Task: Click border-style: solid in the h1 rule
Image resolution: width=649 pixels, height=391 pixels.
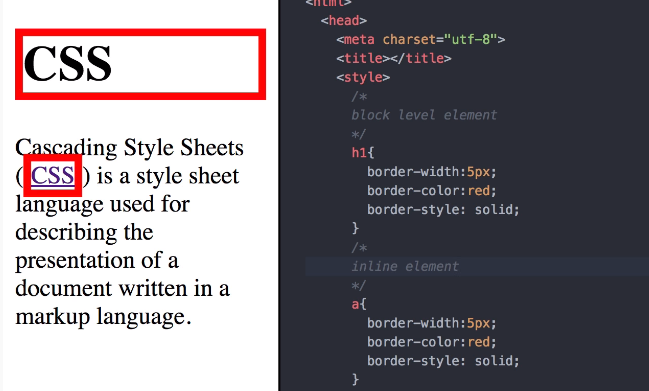Action: click(443, 209)
